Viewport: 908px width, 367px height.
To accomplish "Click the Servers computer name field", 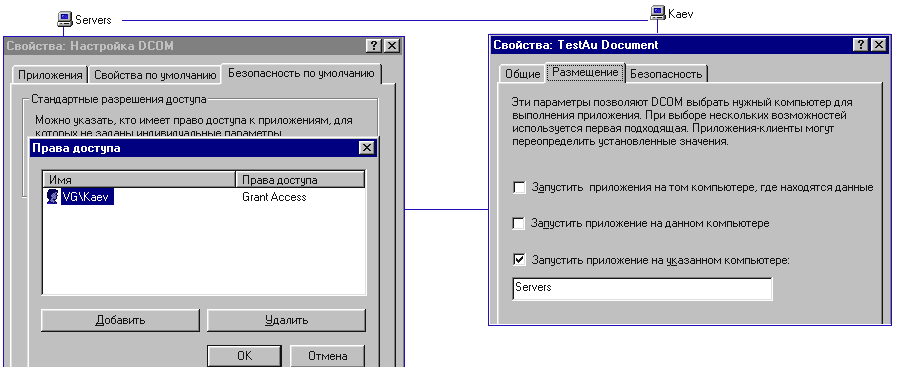I will click(642, 288).
